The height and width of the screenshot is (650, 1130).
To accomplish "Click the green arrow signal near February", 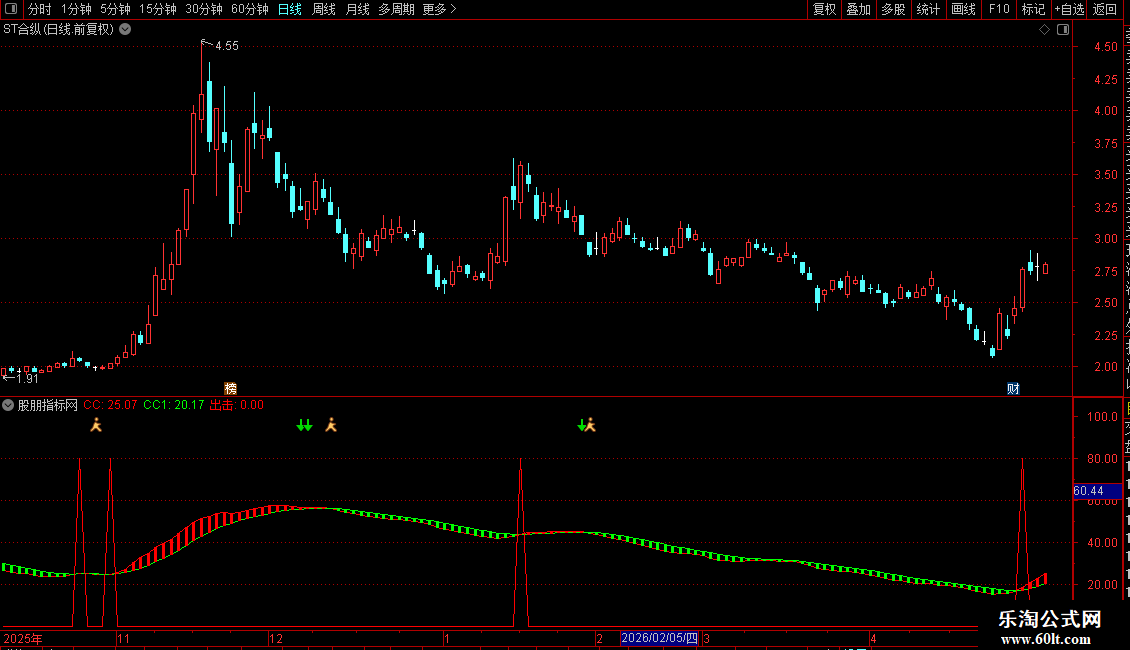I will pos(582,425).
